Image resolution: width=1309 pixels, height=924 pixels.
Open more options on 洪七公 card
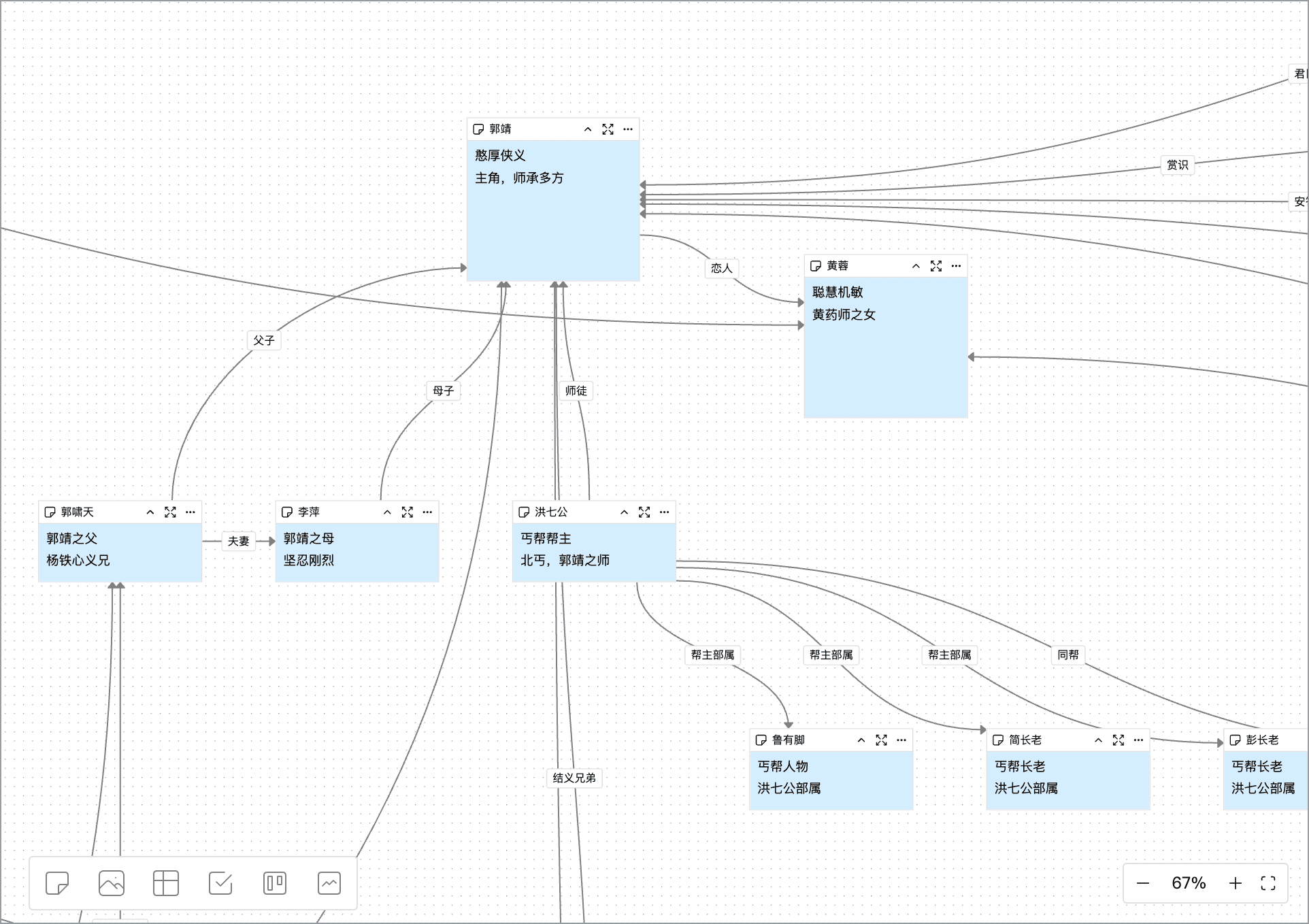(665, 512)
